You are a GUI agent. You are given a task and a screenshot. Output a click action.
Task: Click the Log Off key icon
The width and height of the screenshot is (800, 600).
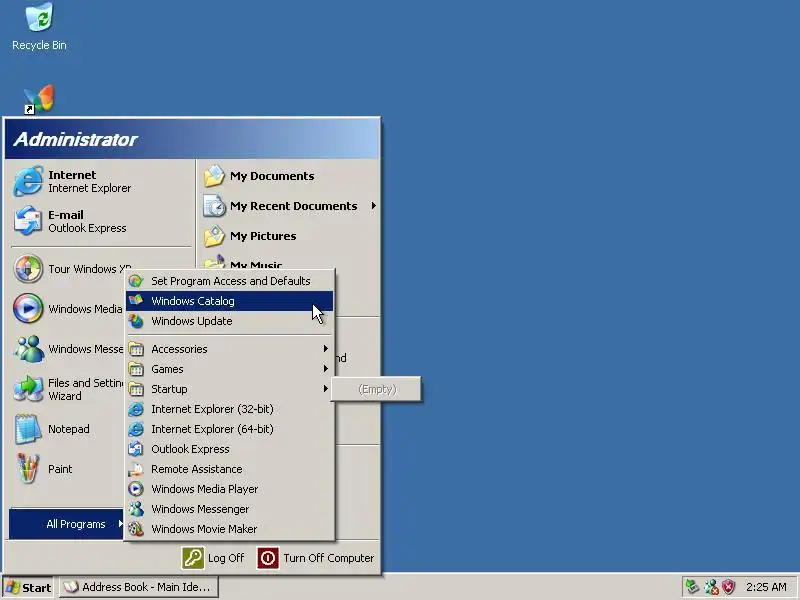(x=193, y=558)
